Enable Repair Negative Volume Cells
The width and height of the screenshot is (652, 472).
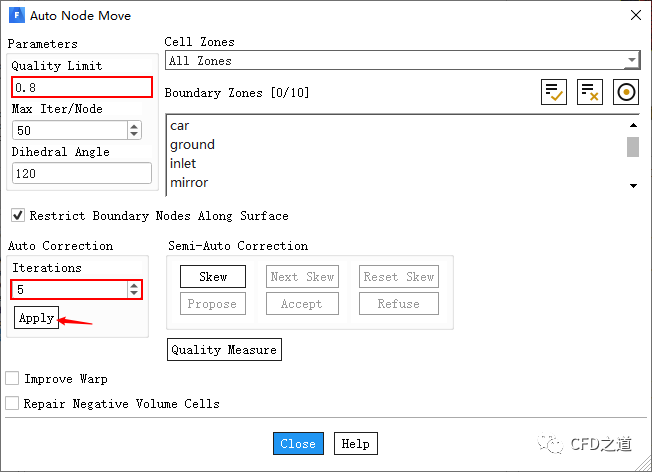coord(13,404)
